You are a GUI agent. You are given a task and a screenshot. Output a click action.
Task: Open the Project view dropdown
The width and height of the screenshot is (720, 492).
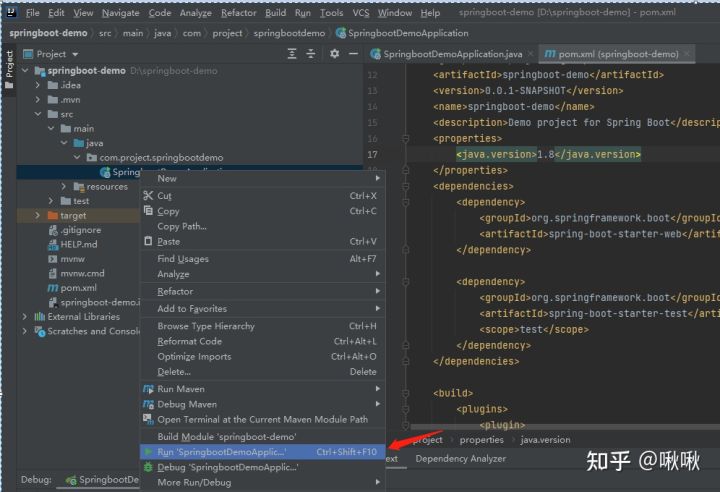click(75, 54)
